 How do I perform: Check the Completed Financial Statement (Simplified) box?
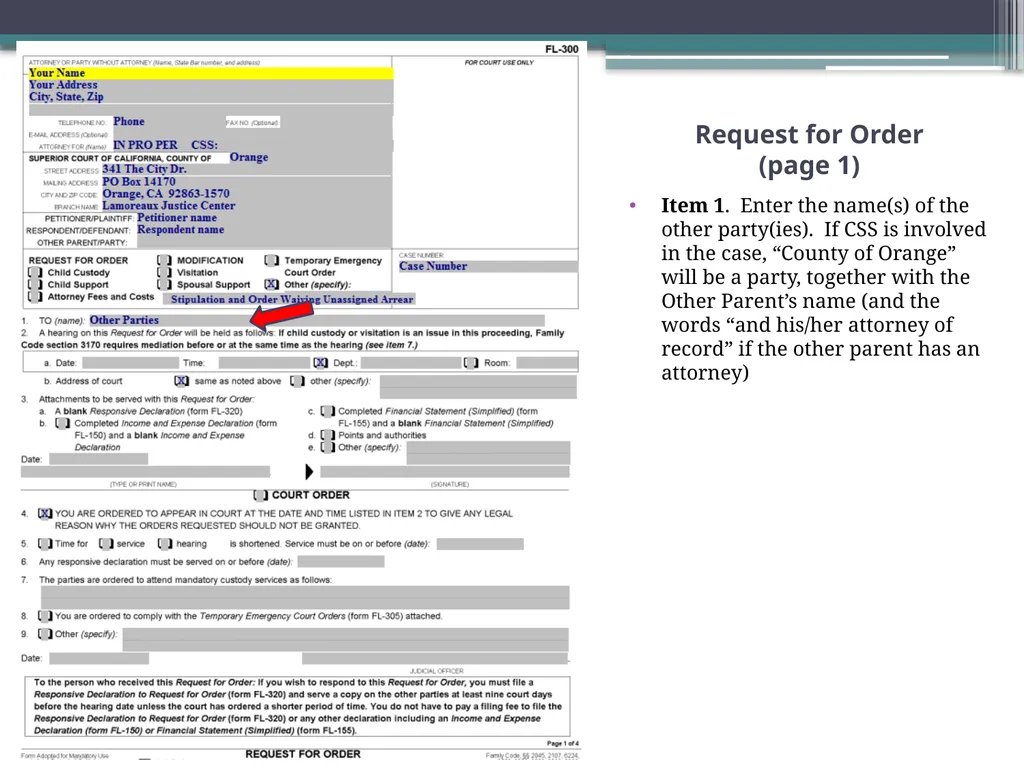click(327, 411)
